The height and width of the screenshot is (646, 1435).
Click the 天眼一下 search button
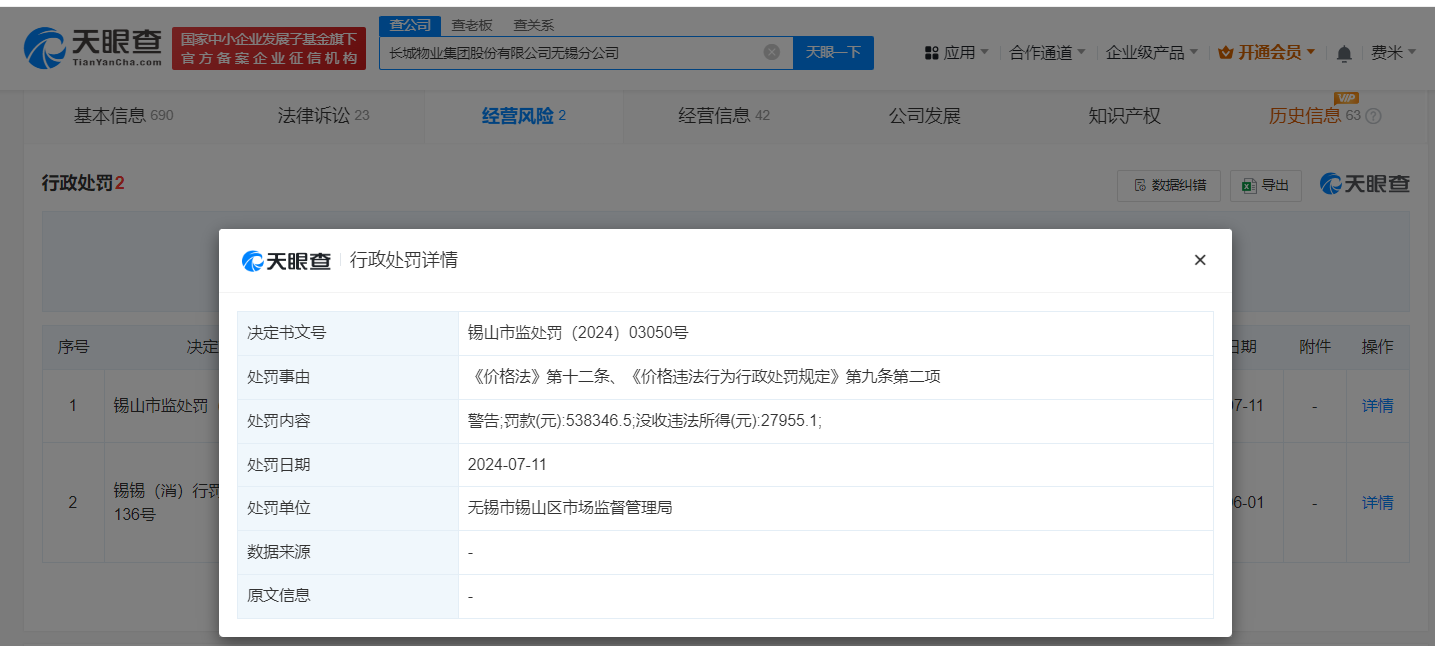coord(833,52)
